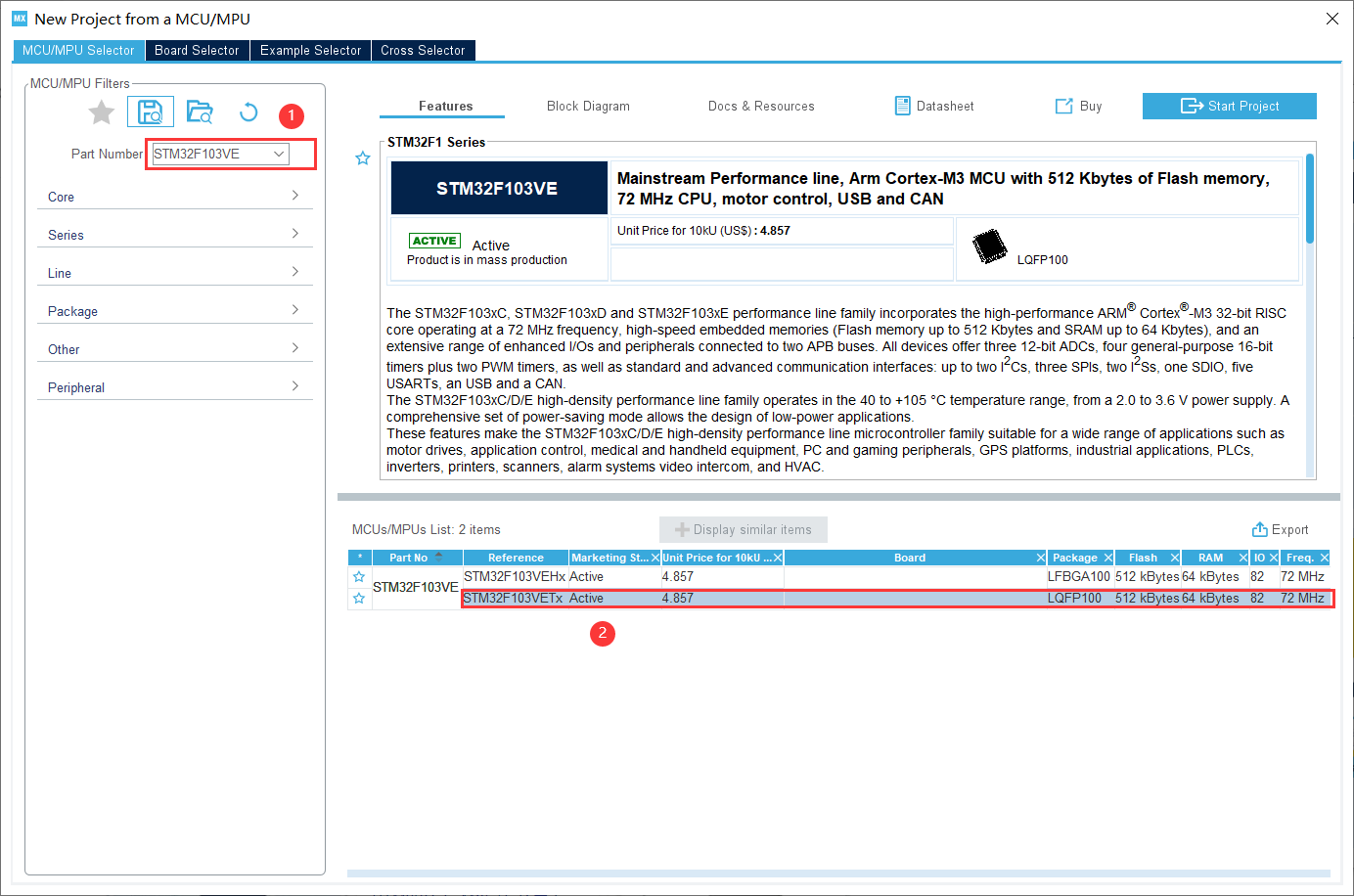The height and width of the screenshot is (896, 1354).
Task: Favorite the STM32F1 Series star beside description
Action: (363, 158)
